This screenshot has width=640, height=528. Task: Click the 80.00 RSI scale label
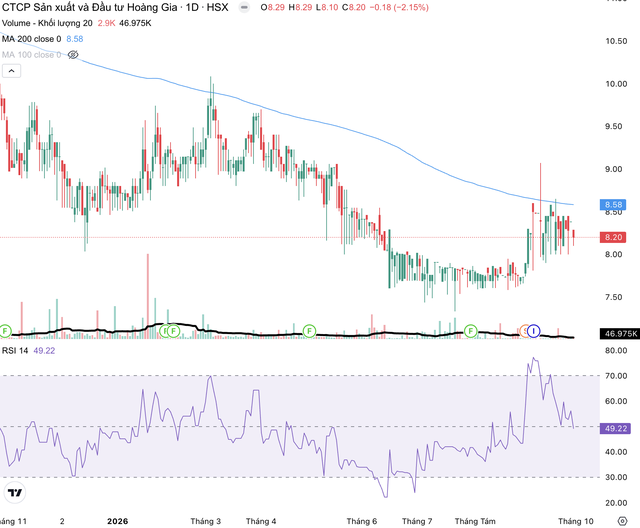(x=616, y=351)
